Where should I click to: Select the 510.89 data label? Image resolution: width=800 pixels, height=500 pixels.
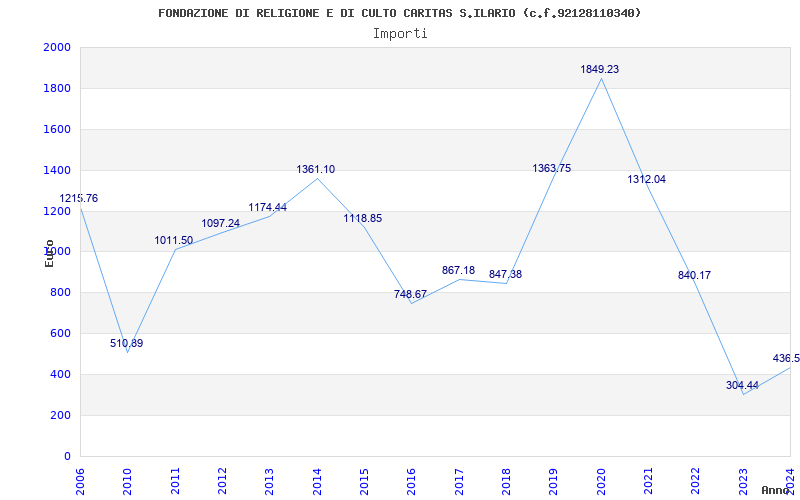click(127, 343)
